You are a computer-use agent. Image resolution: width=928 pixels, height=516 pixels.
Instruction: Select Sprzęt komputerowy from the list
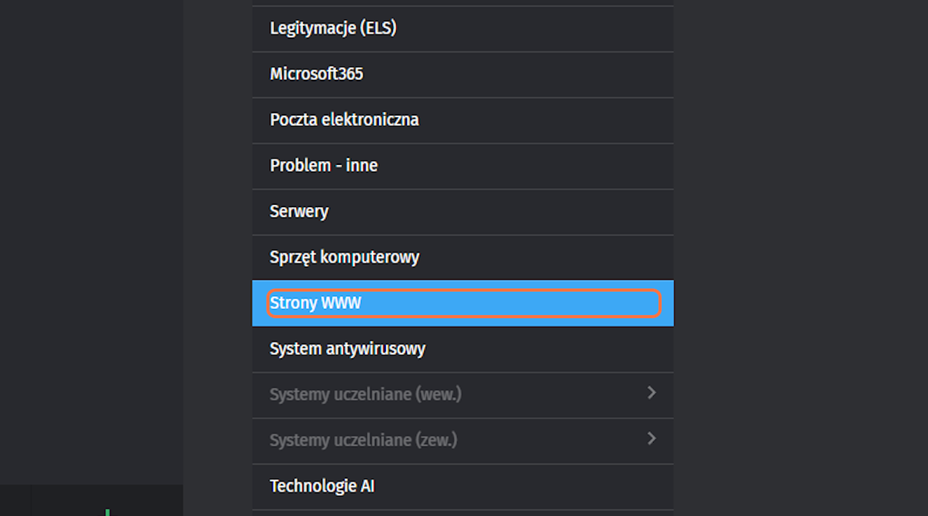tap(344, 258)
